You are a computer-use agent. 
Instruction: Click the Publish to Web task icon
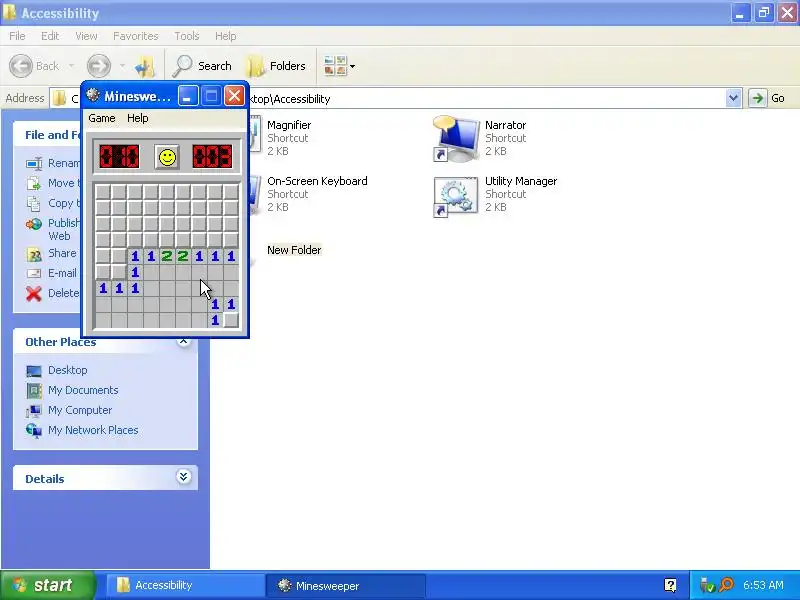tap(34, 224)
